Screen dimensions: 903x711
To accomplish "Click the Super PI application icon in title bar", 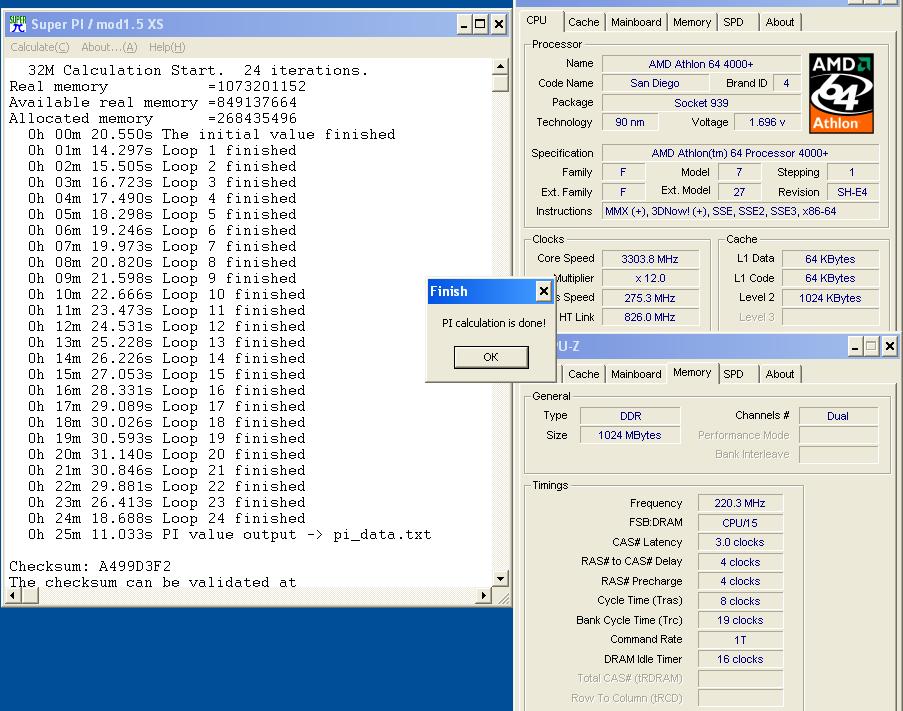I will point(18,24).
